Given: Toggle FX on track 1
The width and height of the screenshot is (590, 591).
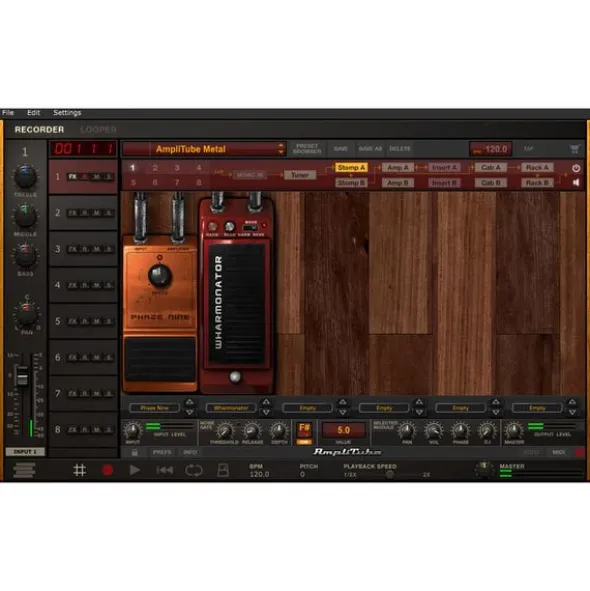Looking at the screenshot, I should click(x=72, y=176).
